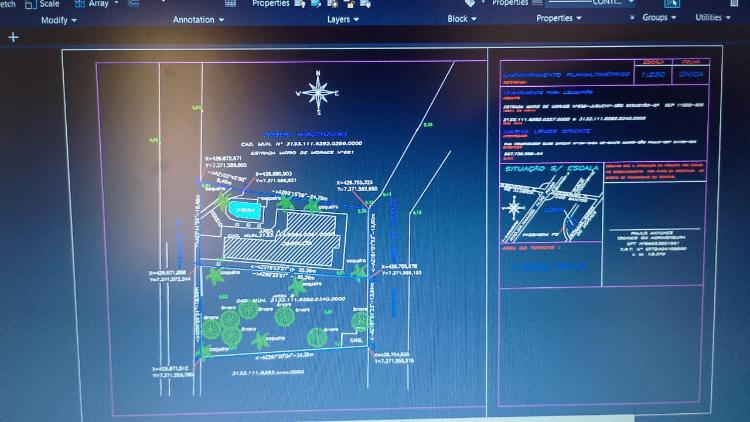Screen dimensions: 750x422
Task: Select the compass rose north symbol
Action: (x=319, y=94)
